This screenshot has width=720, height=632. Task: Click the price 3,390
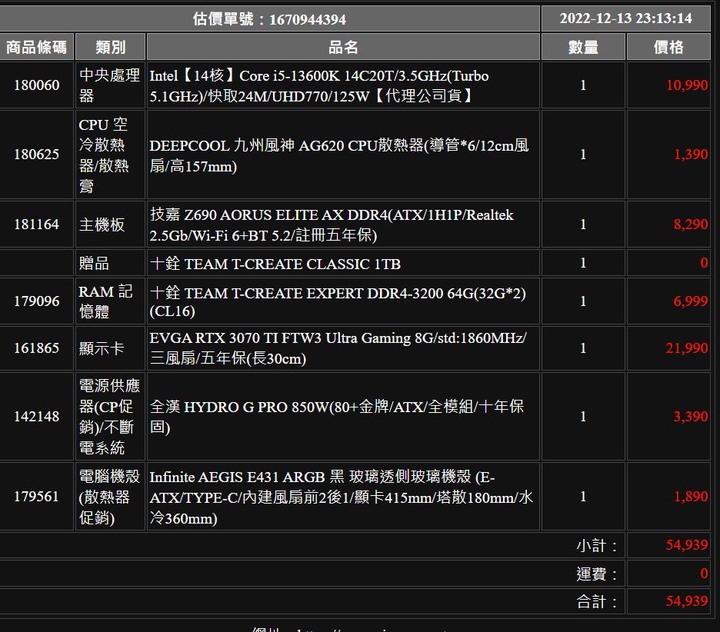691,416
